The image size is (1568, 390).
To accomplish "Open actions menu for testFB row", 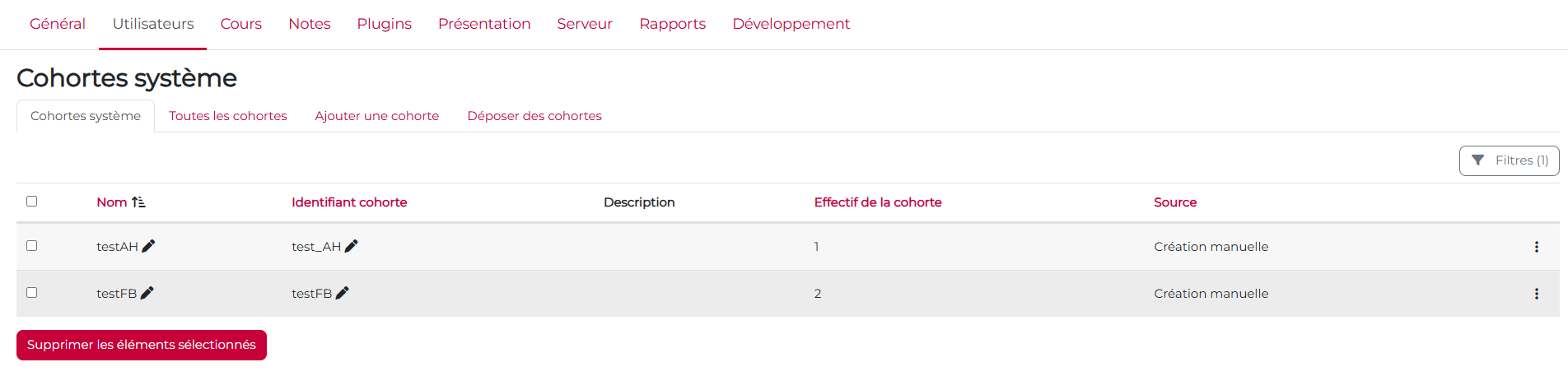I will [x=1536, y=294].
